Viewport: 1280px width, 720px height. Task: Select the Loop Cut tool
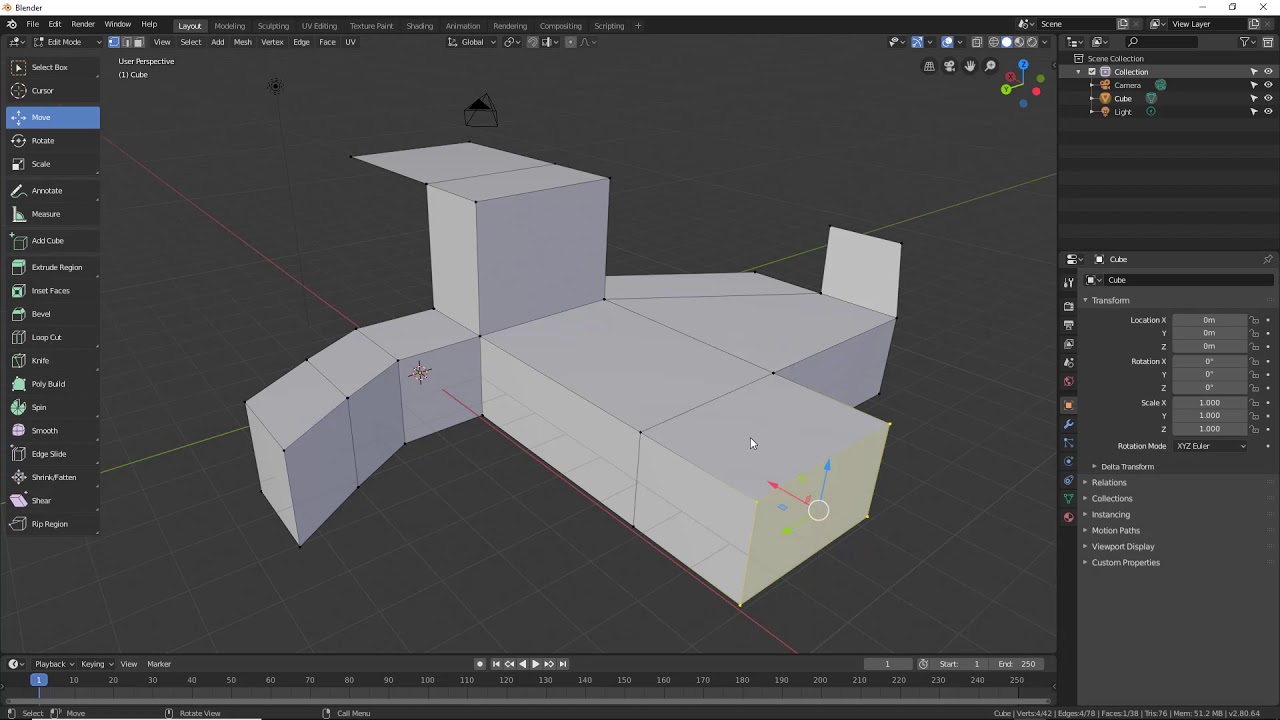tap(52, 337)
